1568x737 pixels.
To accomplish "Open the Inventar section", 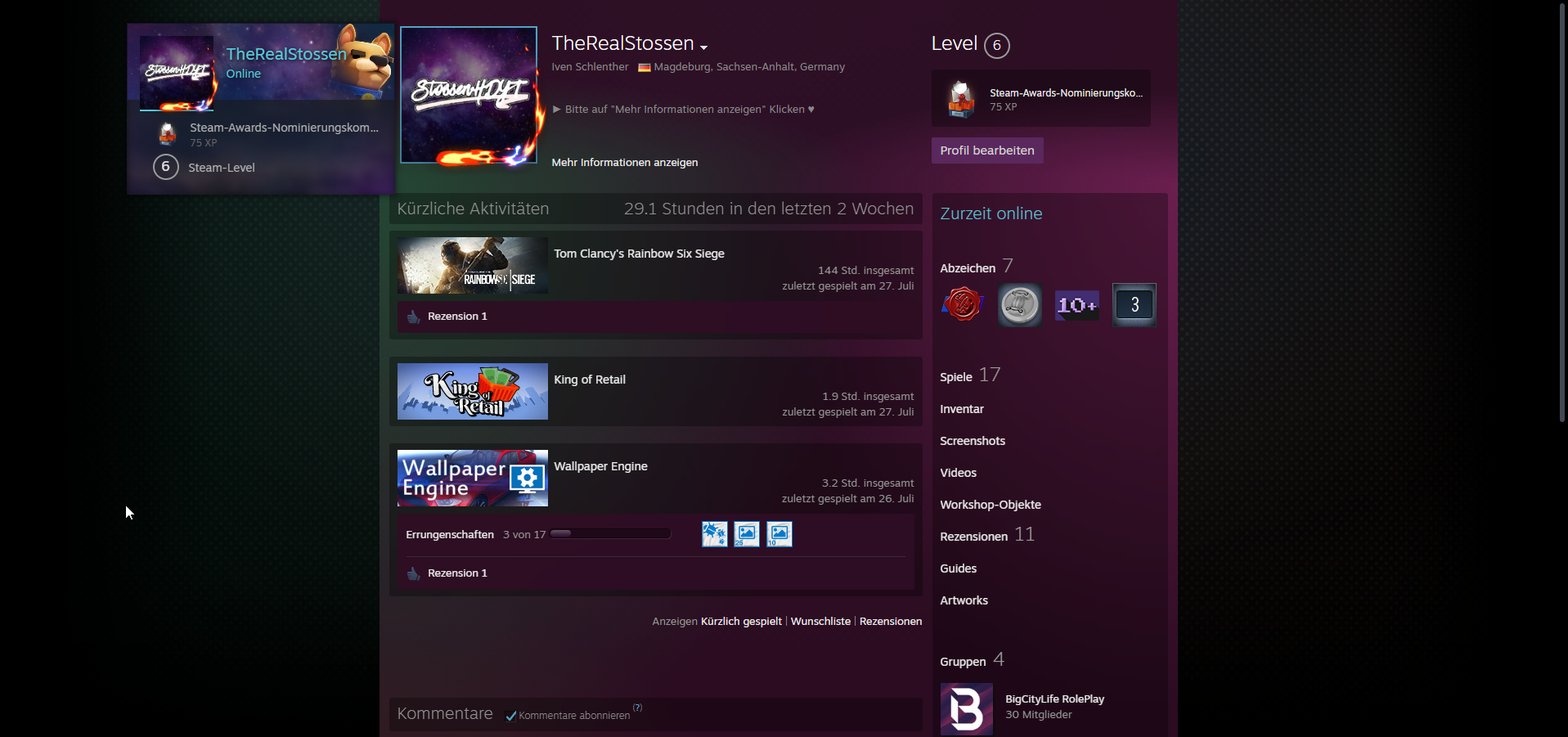I will pyautogui.click(x=961, y=409).
